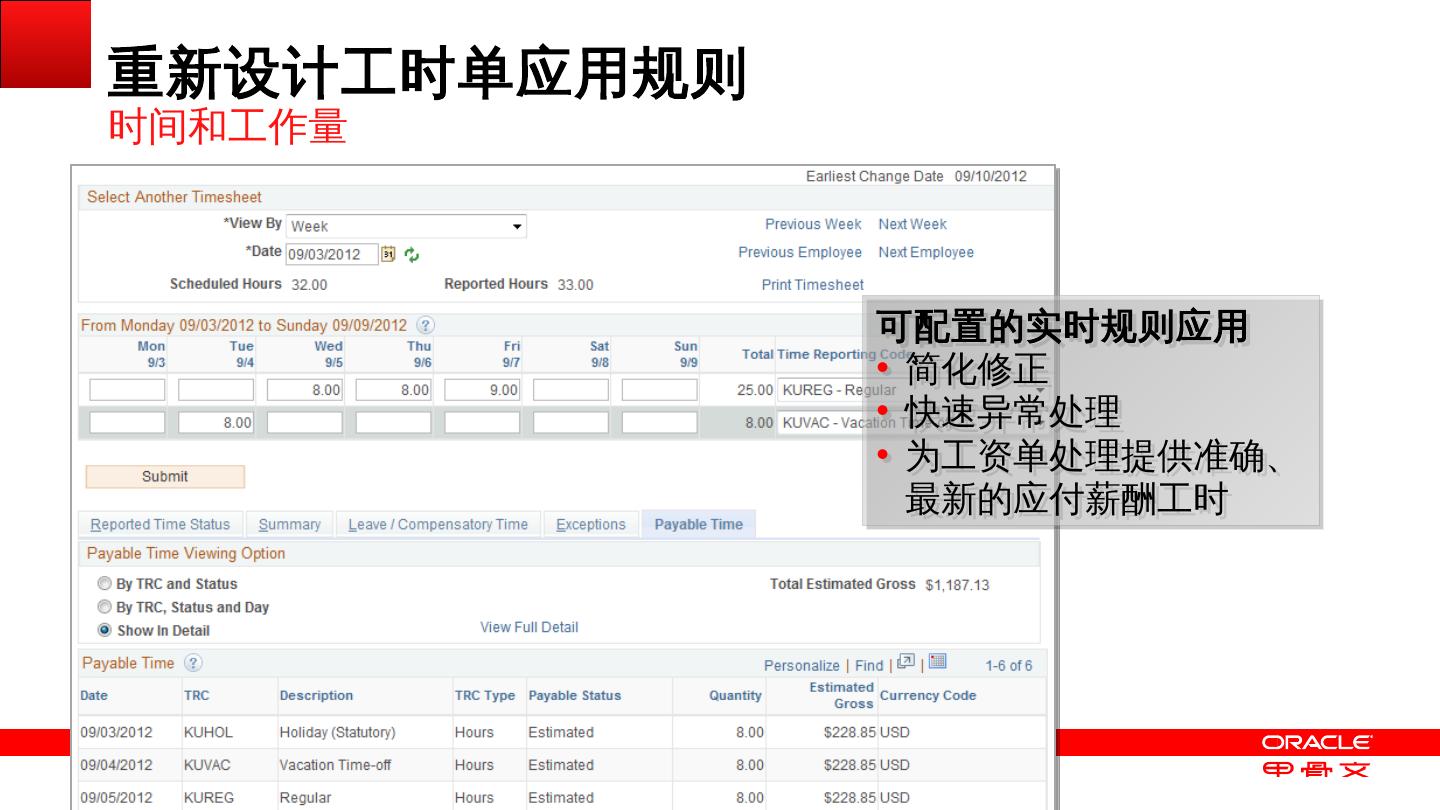Go to Next Week link

coord(912,224)
